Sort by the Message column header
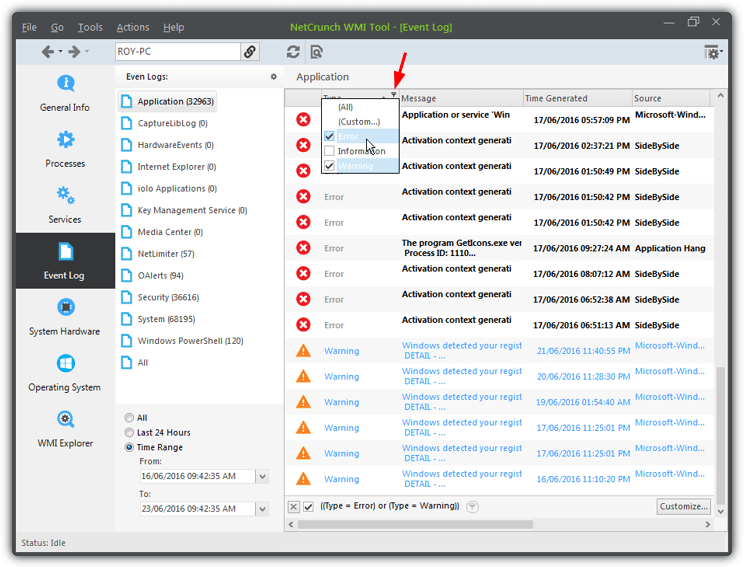744x567 pixels. tap(461, 98)
